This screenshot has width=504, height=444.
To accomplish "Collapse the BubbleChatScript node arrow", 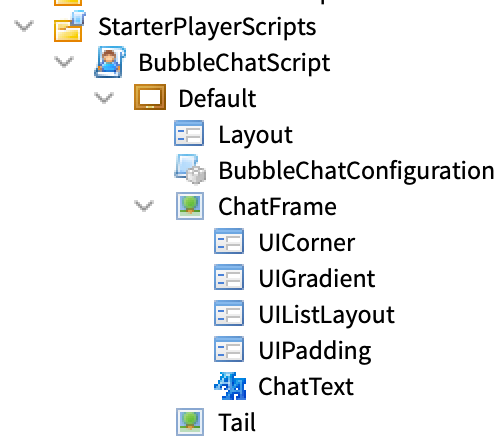I will [64, 62].
